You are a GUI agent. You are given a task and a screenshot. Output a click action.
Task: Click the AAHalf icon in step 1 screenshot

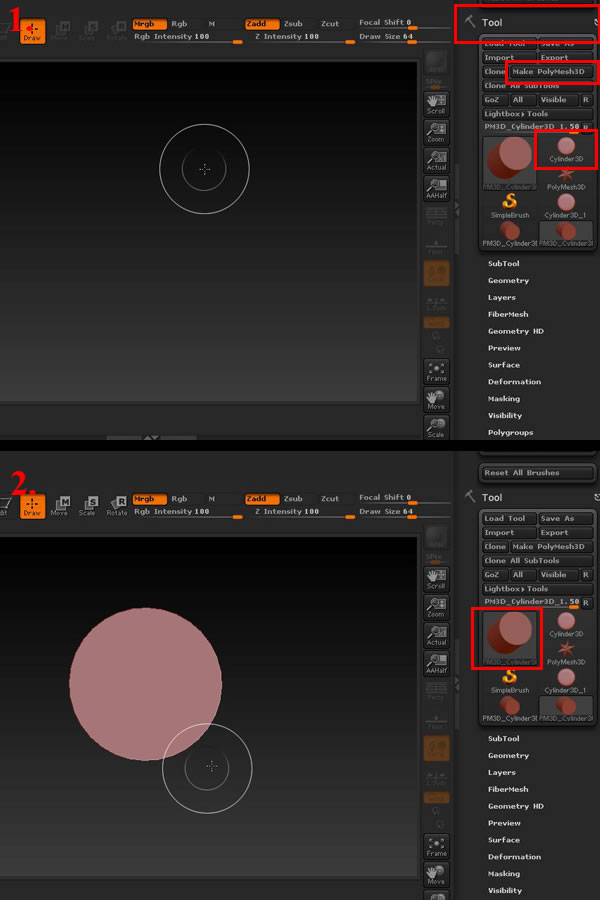pyautogui.click(x=436, y=189)
